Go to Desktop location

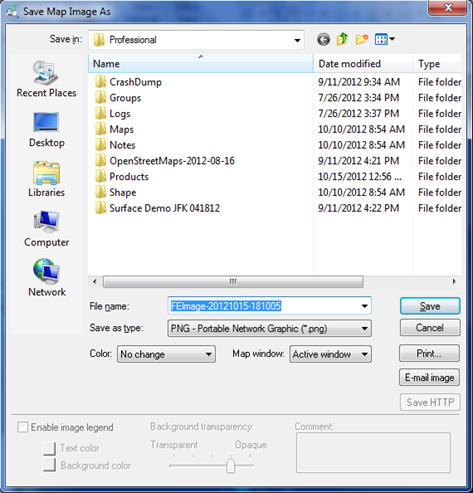point(46,130)
